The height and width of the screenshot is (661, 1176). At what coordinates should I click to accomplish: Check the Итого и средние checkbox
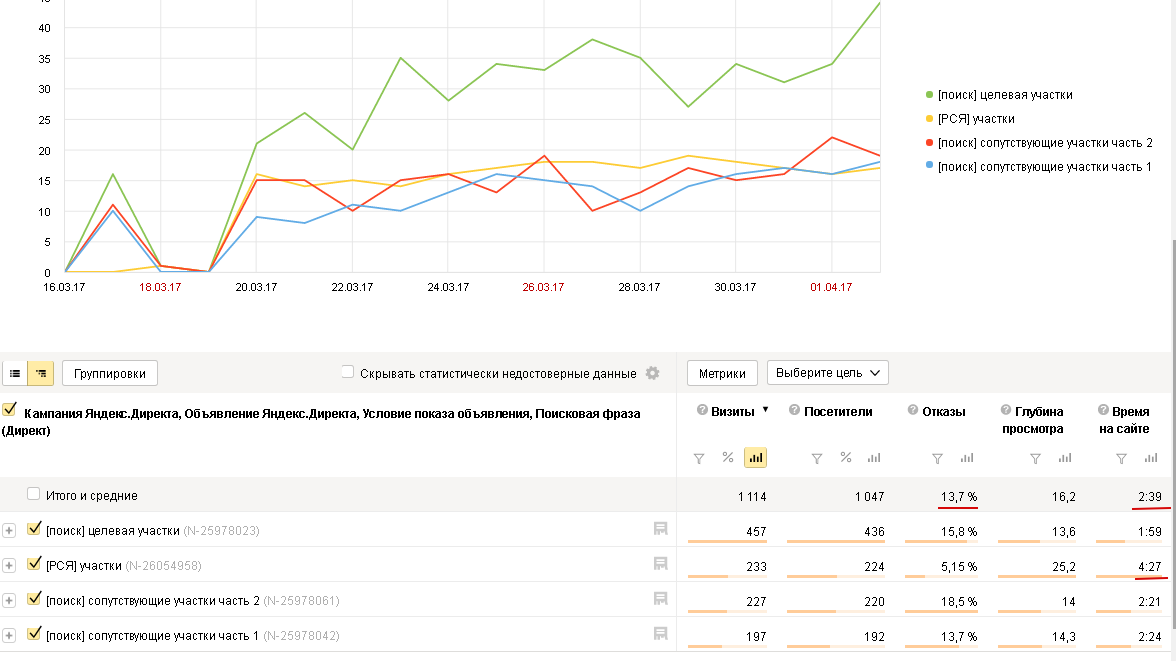pos(34,494)
